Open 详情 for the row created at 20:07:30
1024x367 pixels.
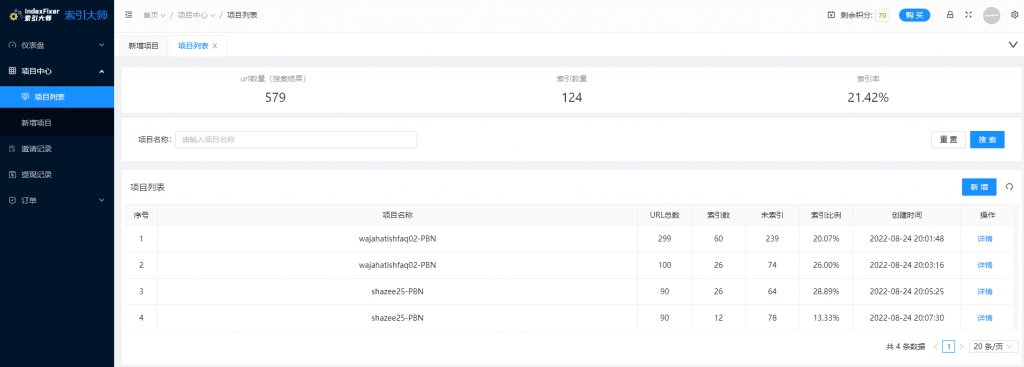pyautogui.click(x=985, y=318)
